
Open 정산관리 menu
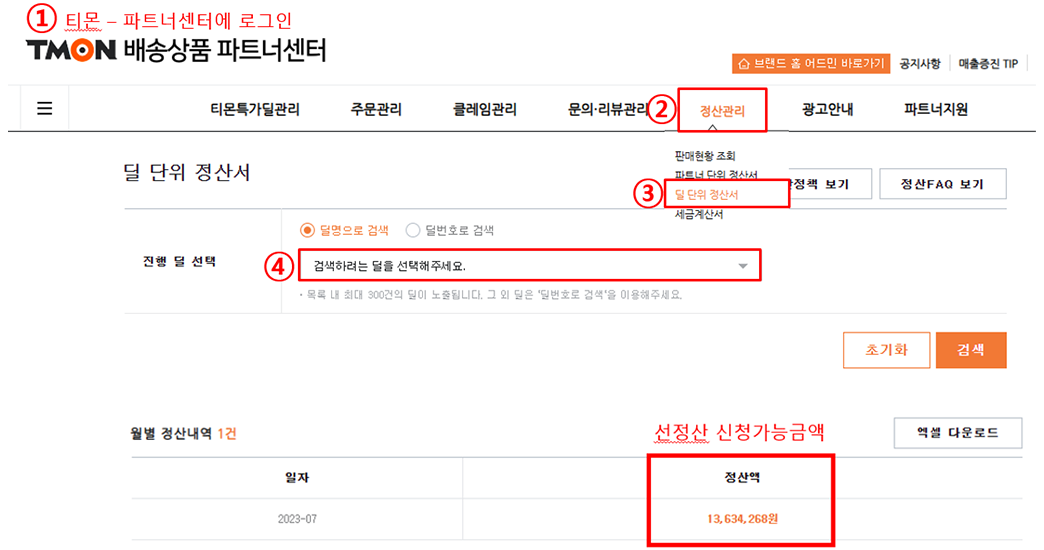coord(722,111)
